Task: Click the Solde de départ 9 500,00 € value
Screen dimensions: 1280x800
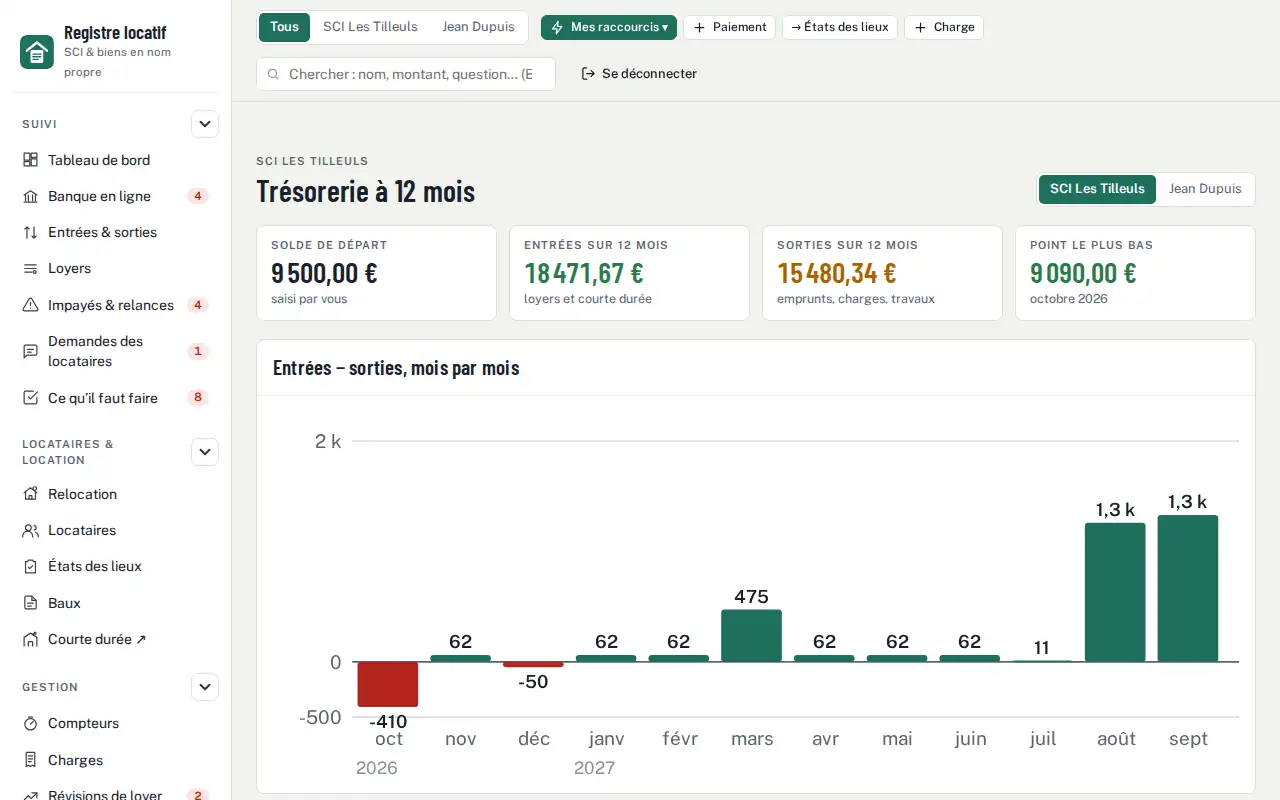Action: click(324, 273)
